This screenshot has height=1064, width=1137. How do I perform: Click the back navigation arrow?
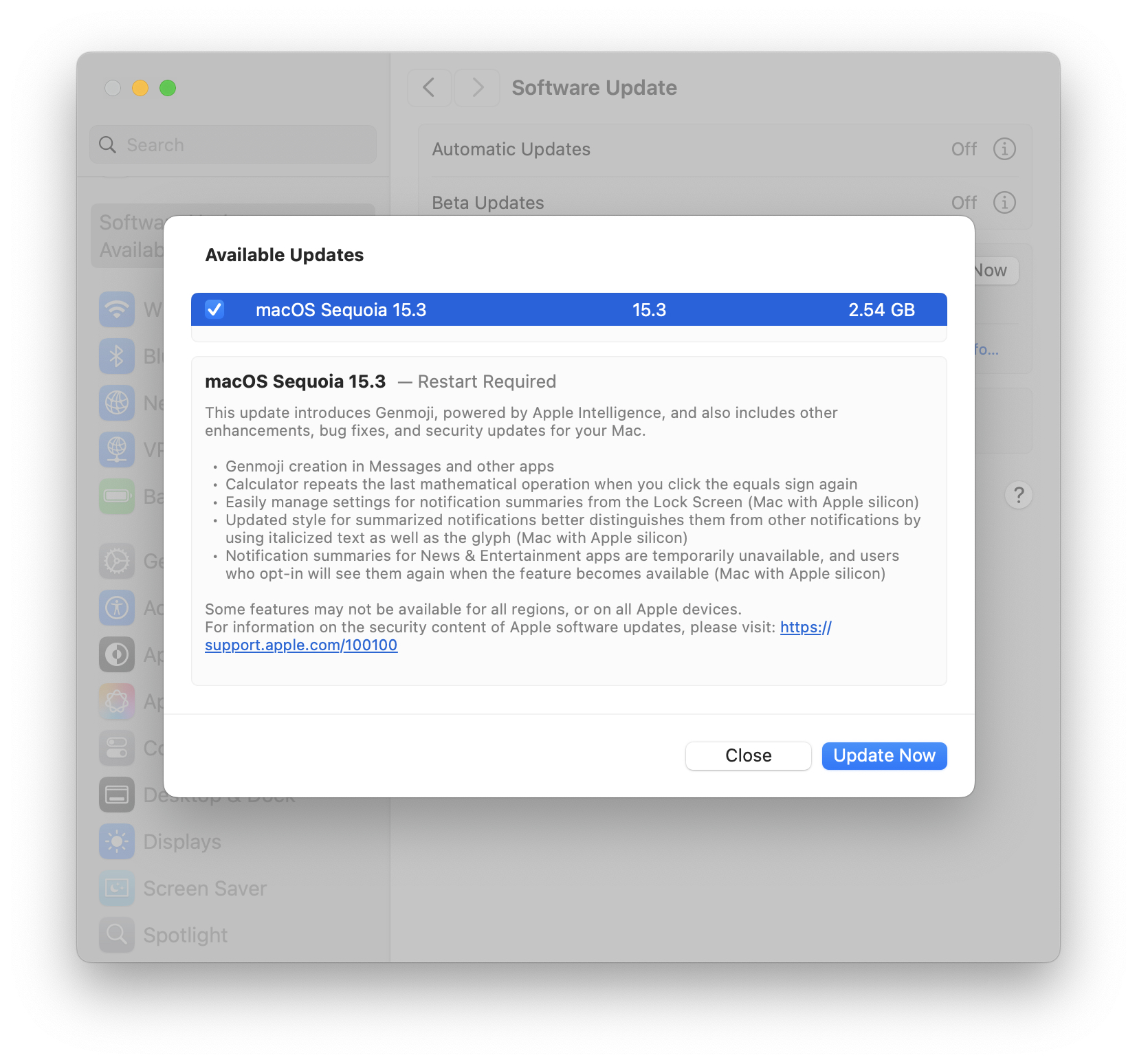[x=429, y=87]
